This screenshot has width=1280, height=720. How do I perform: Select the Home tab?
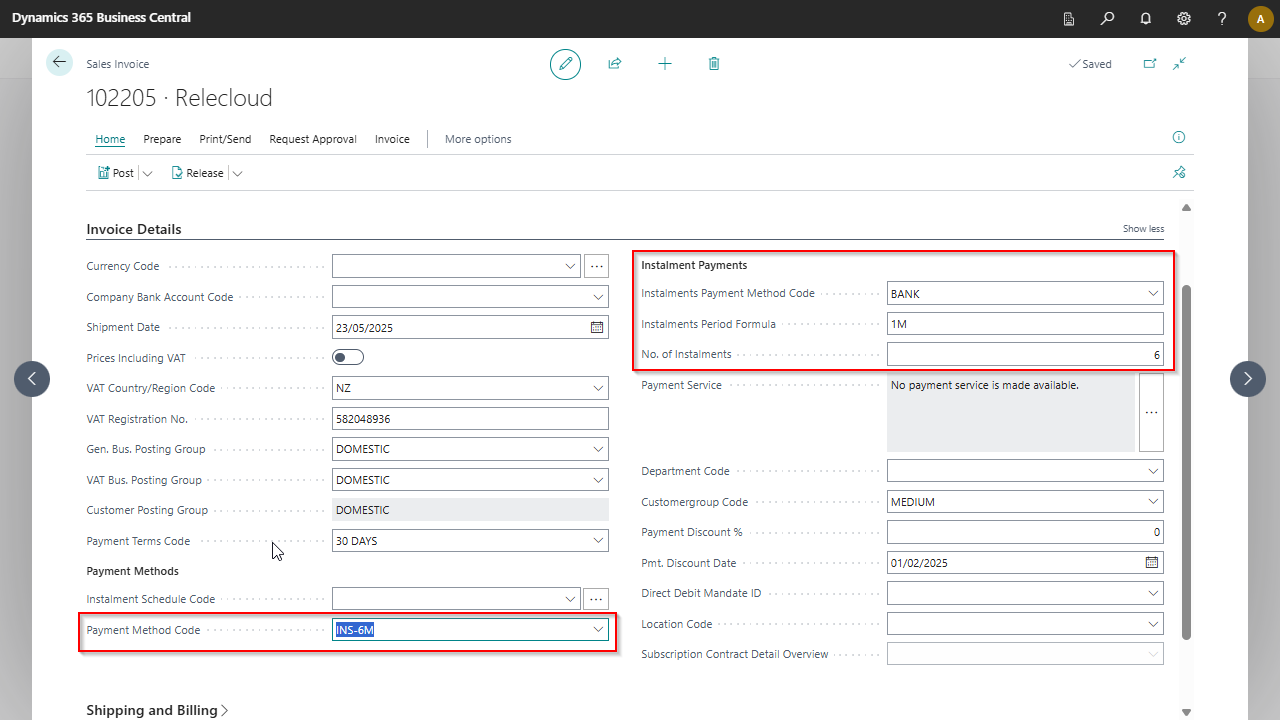click(x=110, y=139)
